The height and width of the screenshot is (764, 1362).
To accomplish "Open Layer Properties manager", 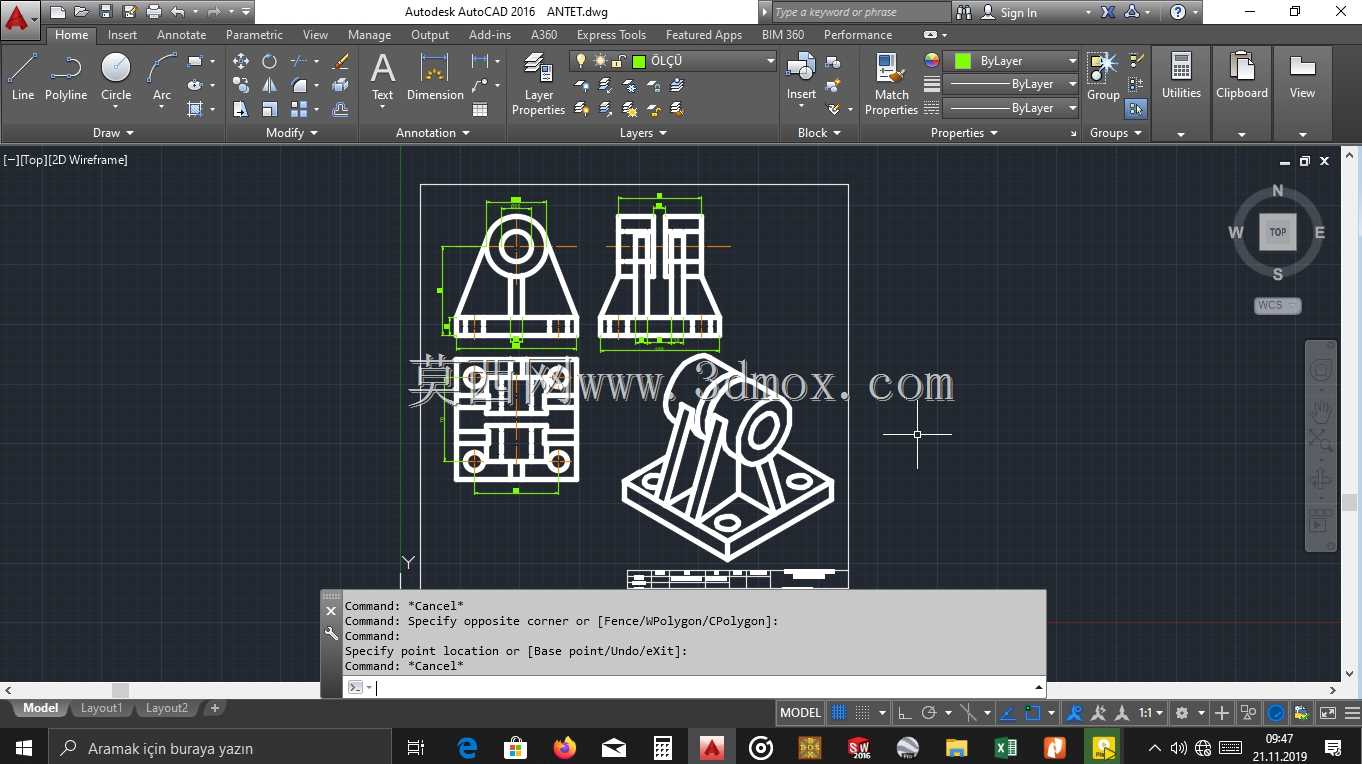I will pos(538,85).
